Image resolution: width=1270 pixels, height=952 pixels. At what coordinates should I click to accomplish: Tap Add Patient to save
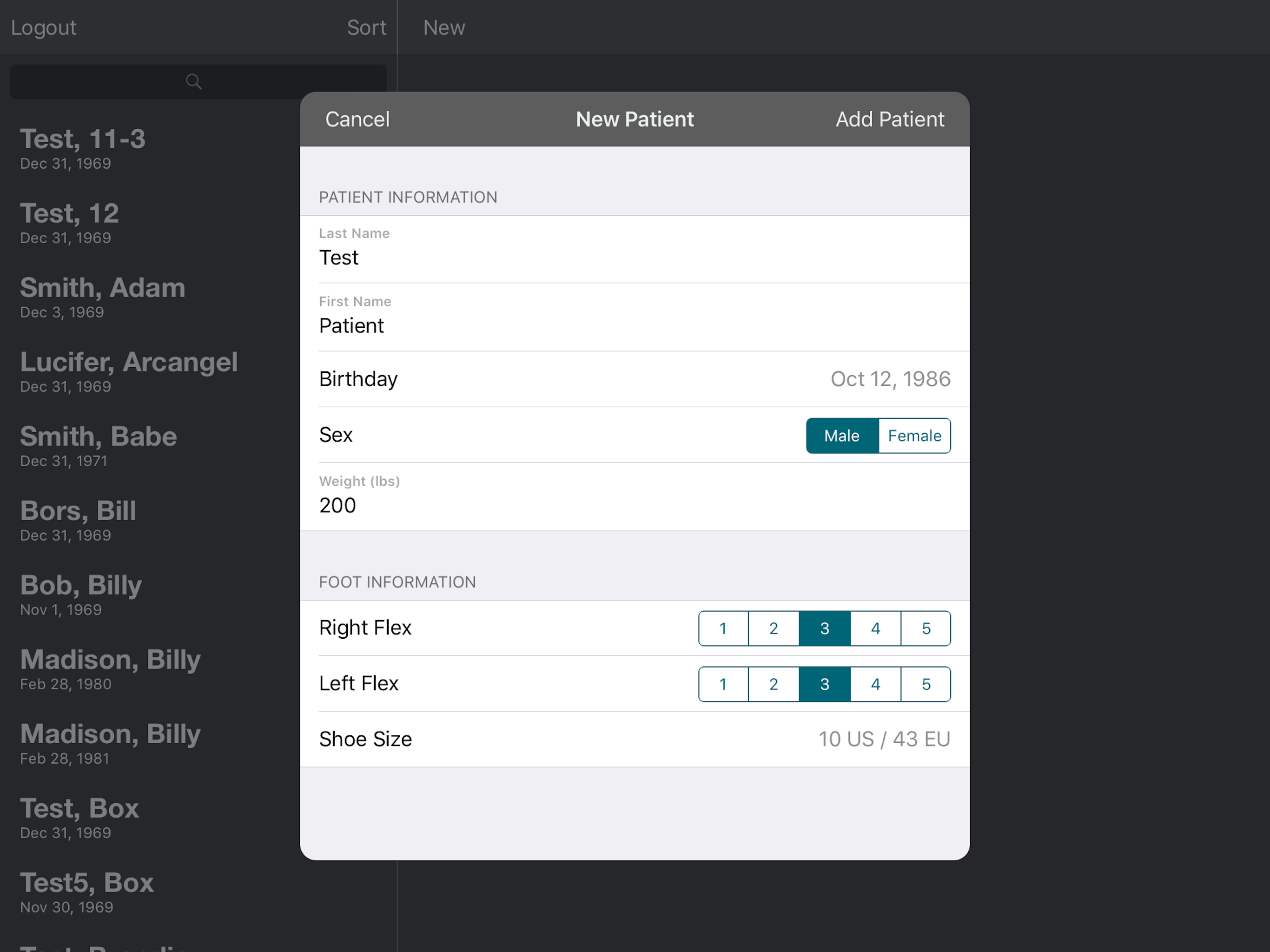click(x=889, y=119)
